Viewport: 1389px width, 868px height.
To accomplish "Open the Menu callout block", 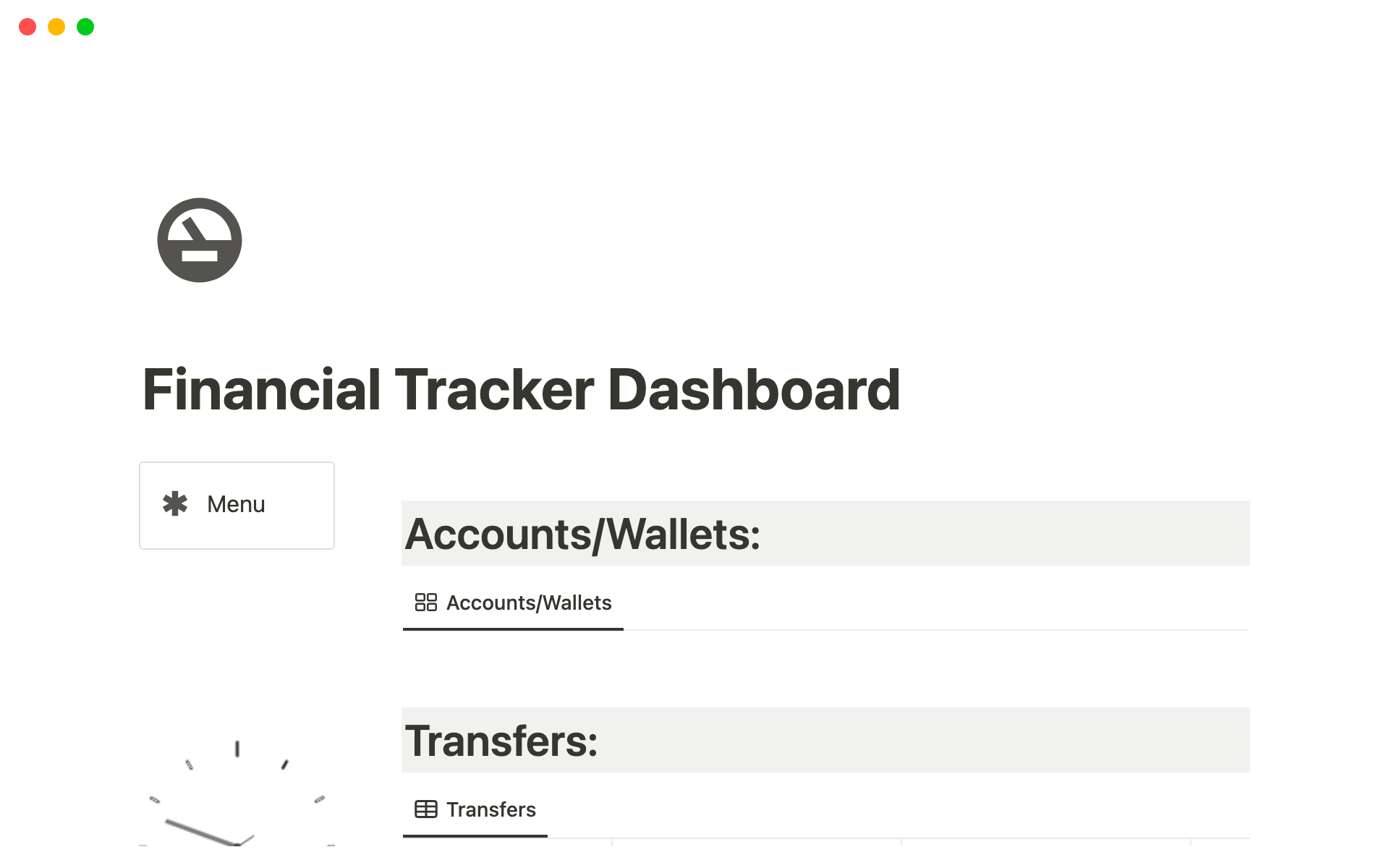I will click(237, 506).
